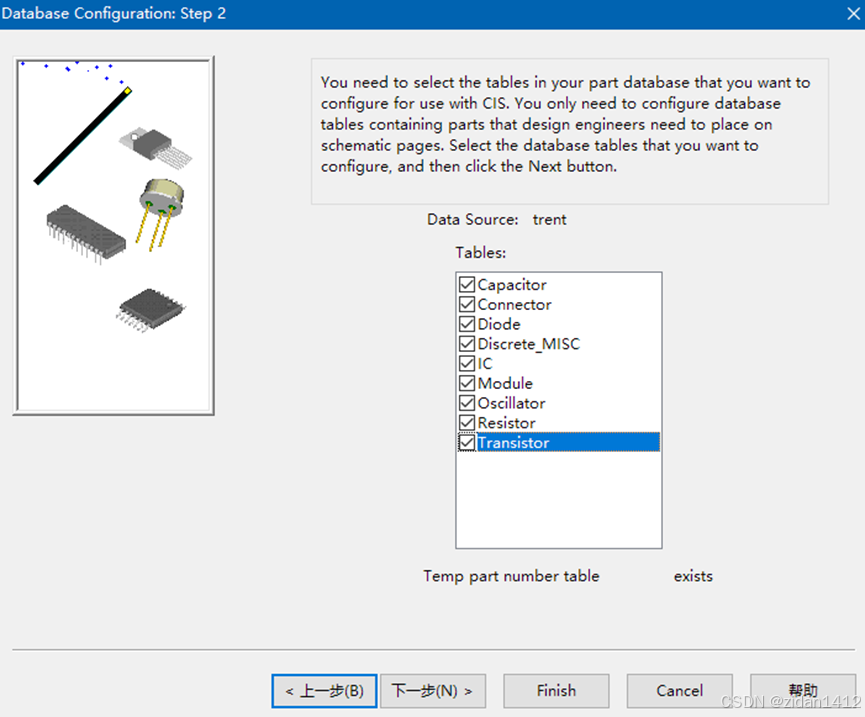Toggle the Resistor table checkbox
This screenshot has width=865, height=717.
click(467, 423)
